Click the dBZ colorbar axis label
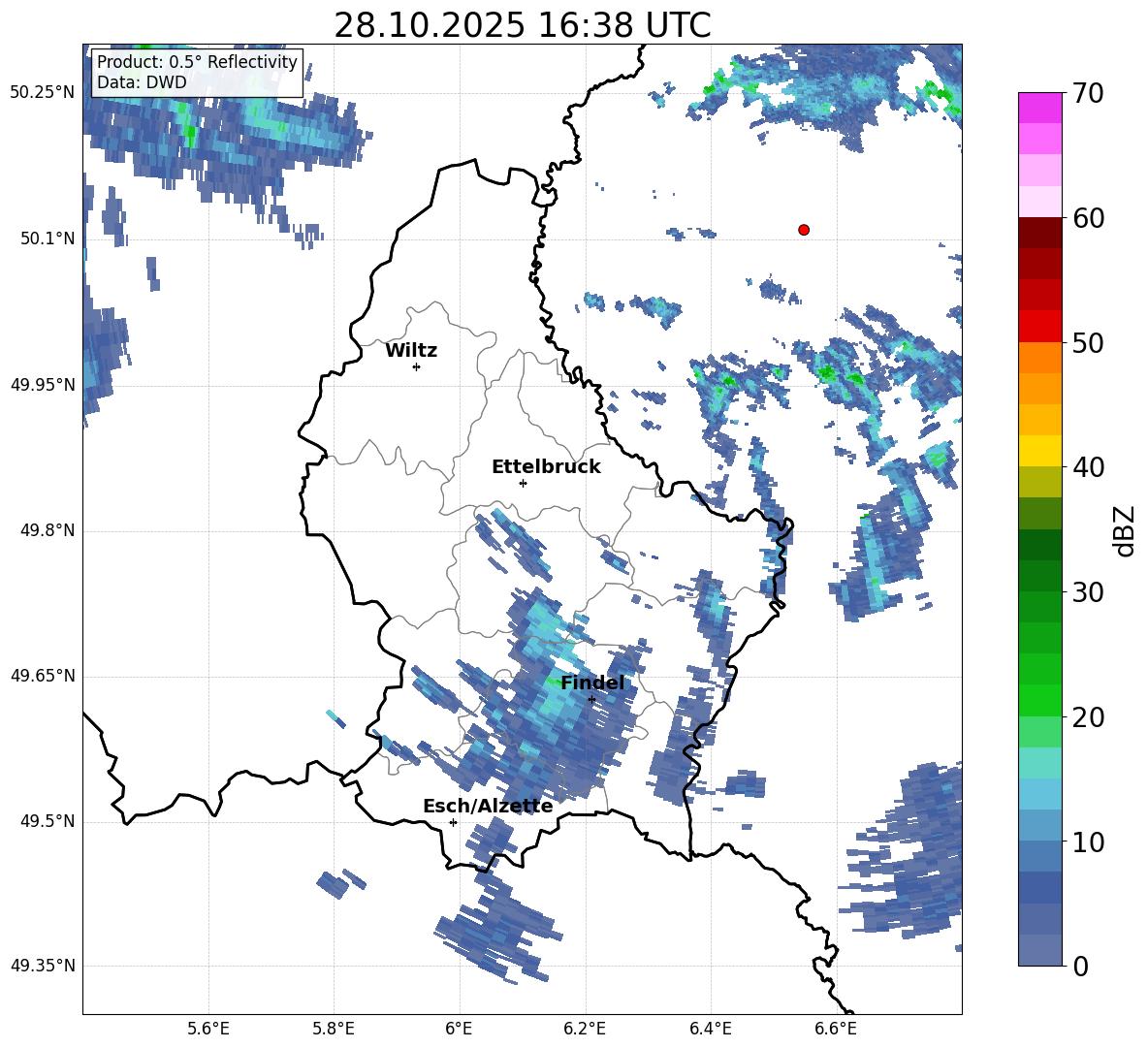Image resolution: width=1148 pixels, height=1048 pixels. [1123, 530]
